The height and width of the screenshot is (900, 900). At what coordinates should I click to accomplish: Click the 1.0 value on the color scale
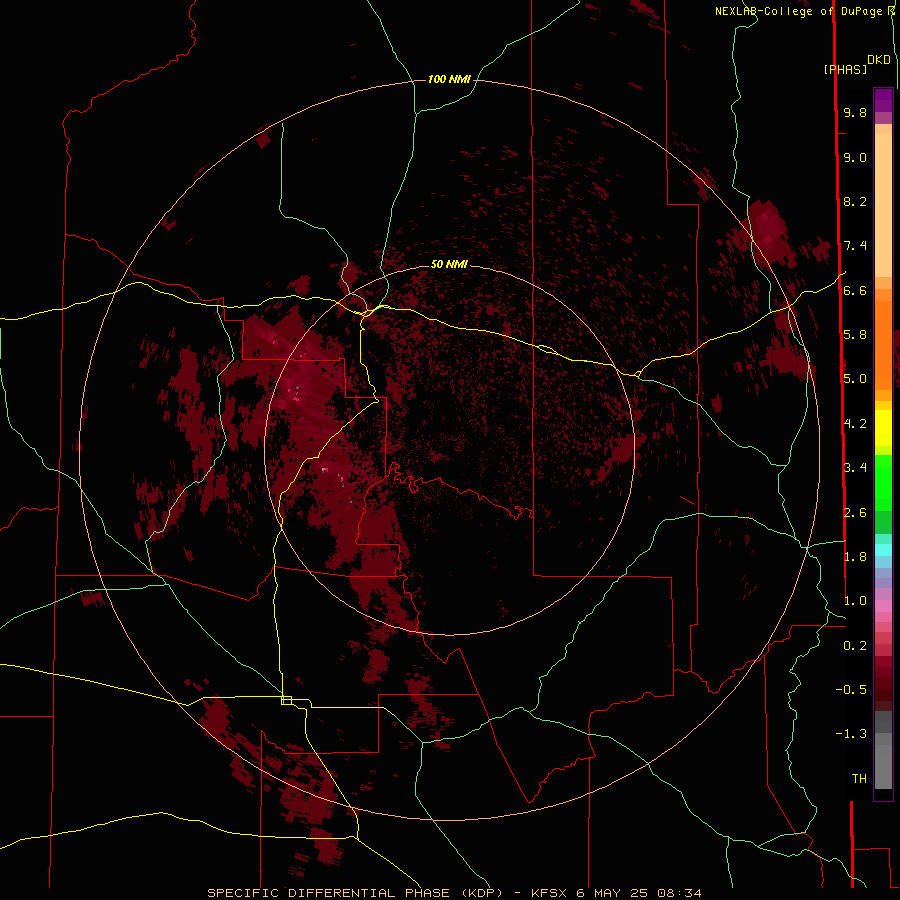[x=855, y=601]
